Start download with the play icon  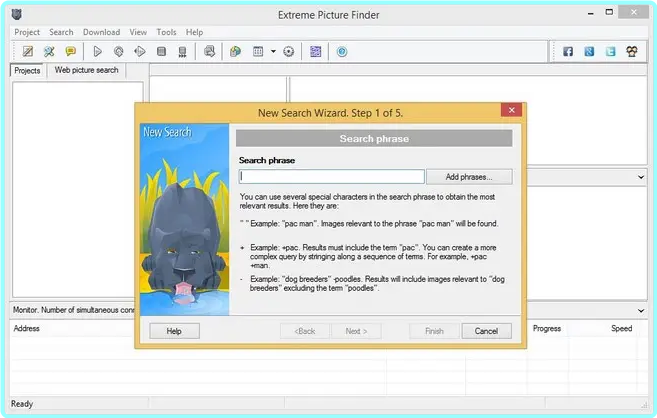tap(97, 52)
